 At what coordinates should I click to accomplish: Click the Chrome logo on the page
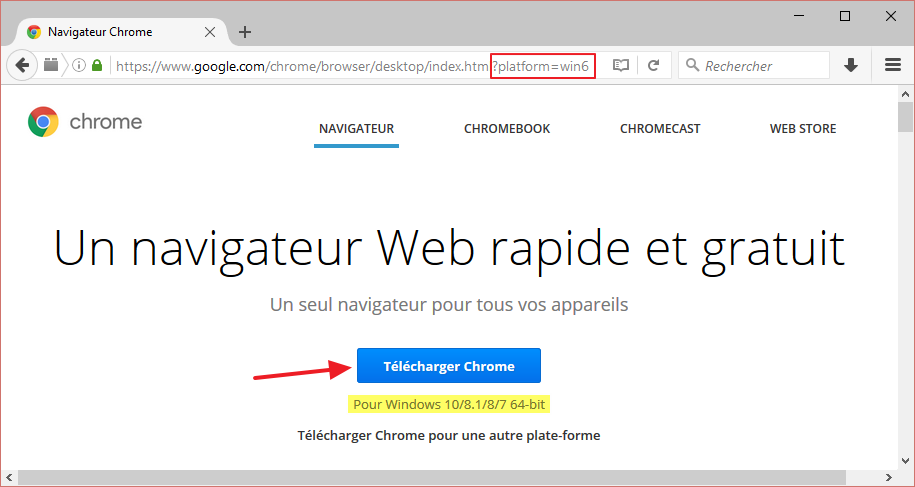[43, 121]
